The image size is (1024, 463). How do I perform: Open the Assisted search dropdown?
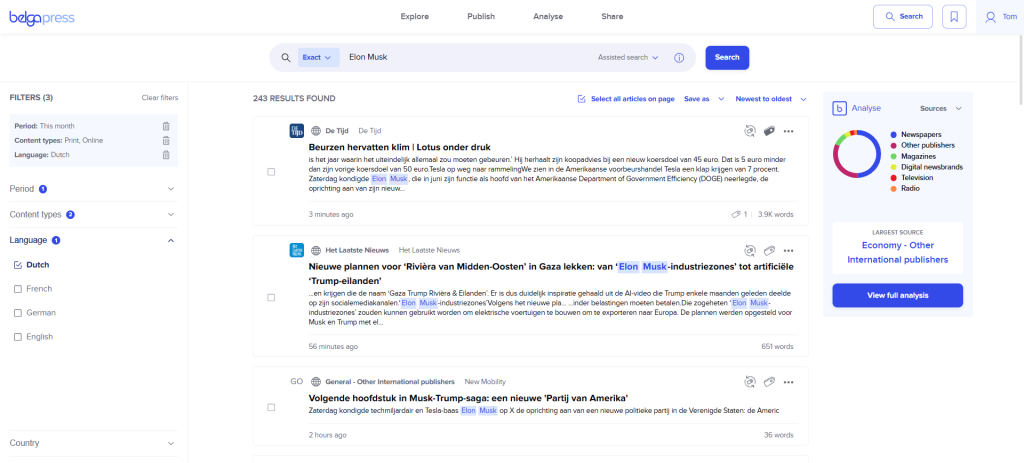(628, 57)
